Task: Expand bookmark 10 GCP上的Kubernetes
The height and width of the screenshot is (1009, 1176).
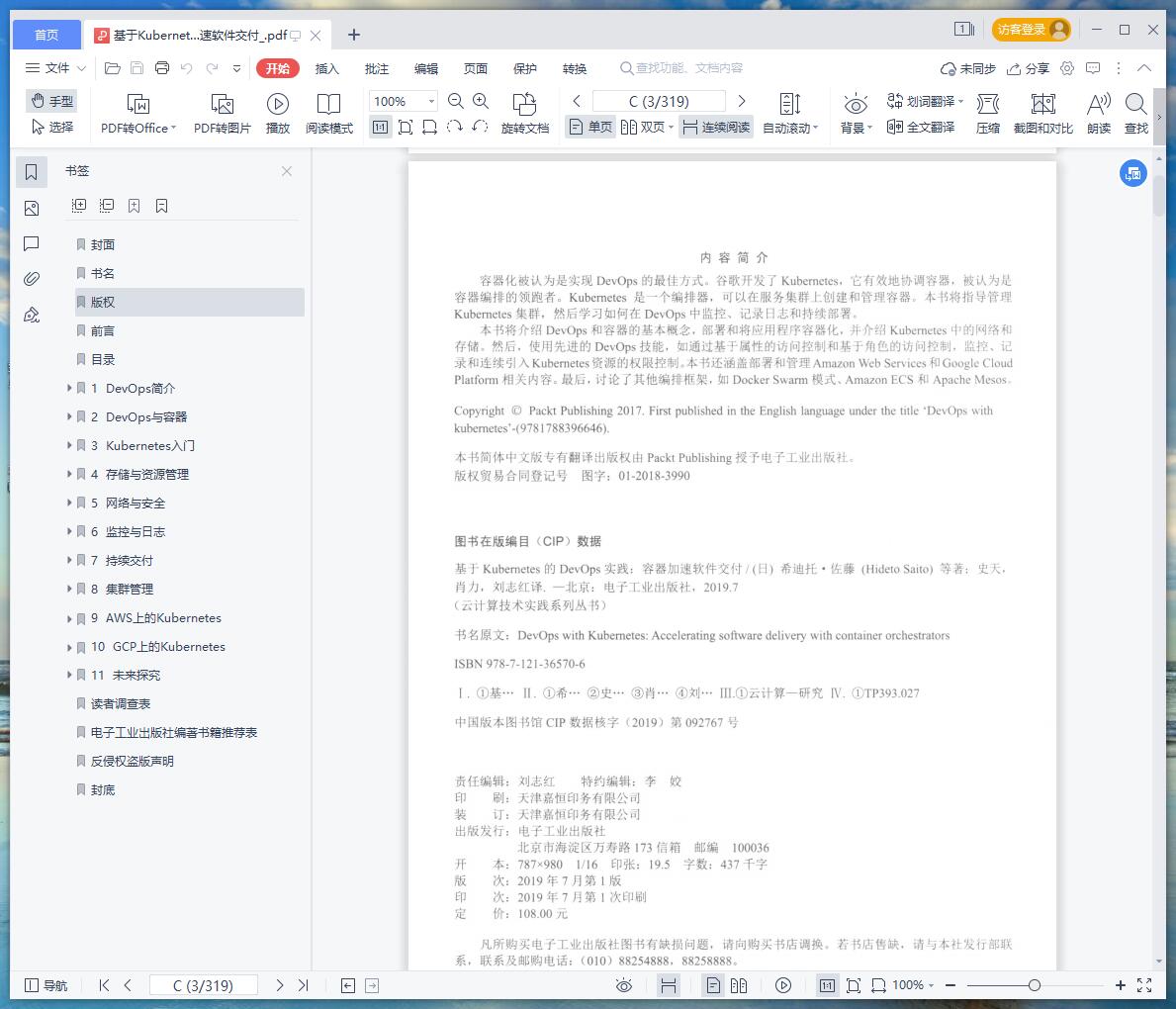Action: 69,646
